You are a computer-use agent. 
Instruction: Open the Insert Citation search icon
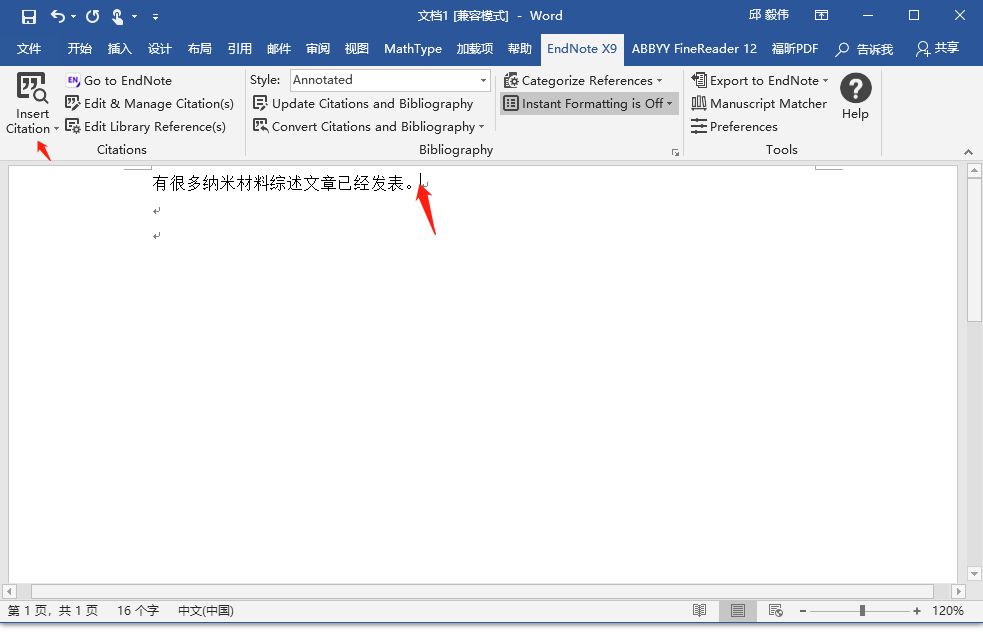click(31, 88)
